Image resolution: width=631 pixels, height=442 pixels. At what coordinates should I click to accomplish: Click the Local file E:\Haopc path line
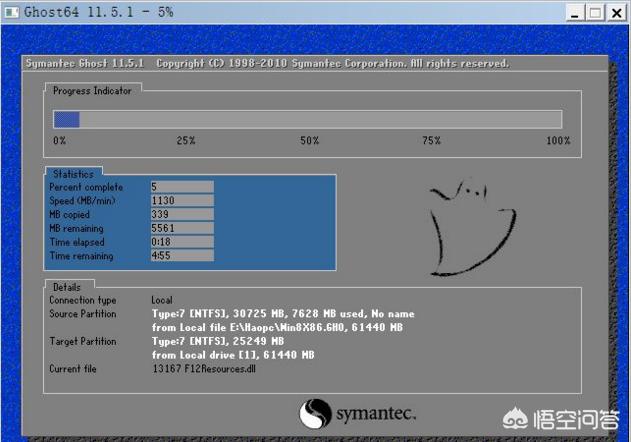tap(277, 328)
